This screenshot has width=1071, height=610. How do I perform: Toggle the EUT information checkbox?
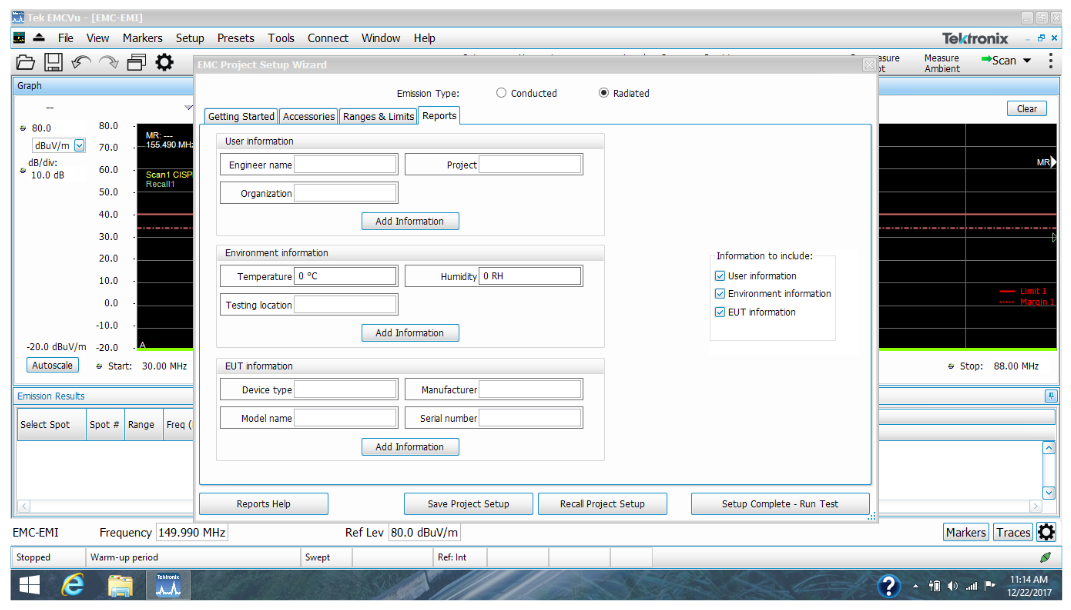[x=720, y=312]
